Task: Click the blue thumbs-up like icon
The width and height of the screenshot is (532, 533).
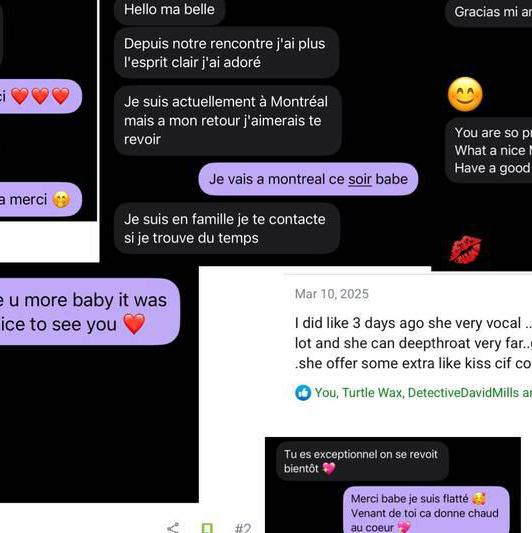Action: 303,393
